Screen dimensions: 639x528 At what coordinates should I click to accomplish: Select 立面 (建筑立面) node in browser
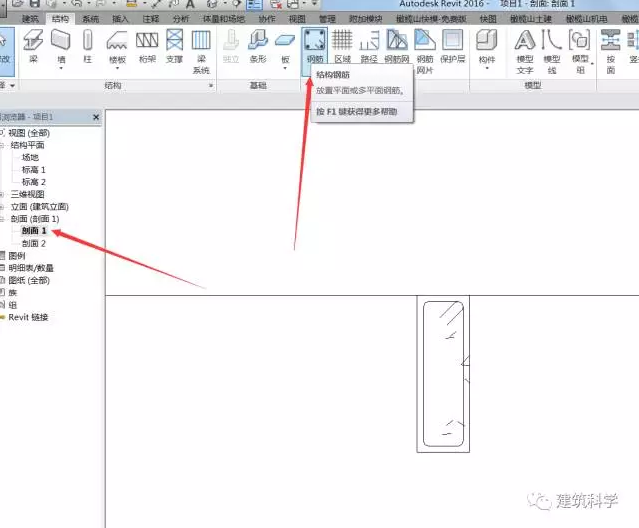click(40, 207)
